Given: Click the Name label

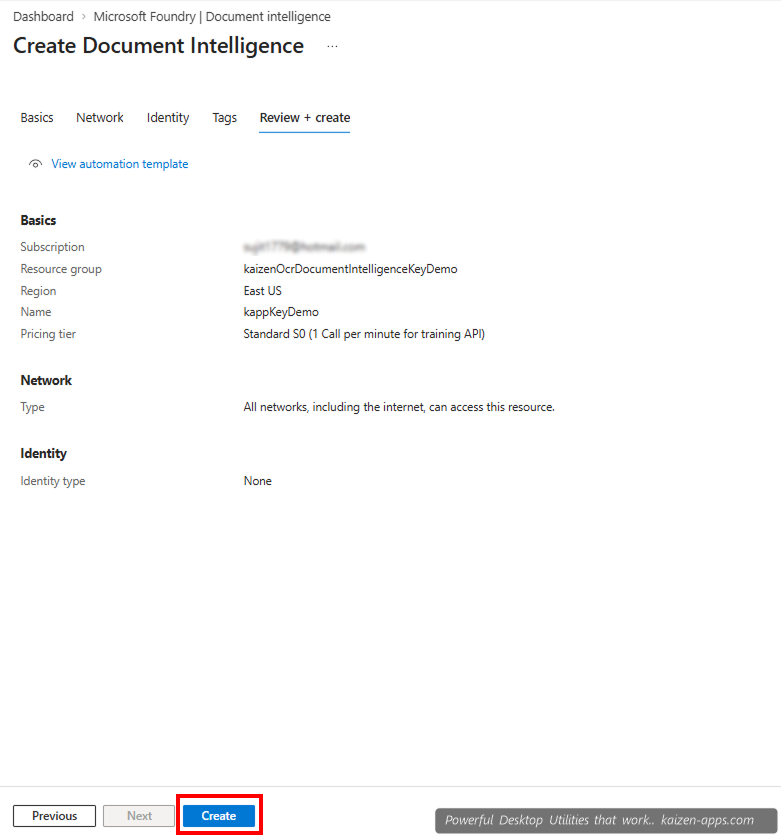Looking at the screenshot, I should click(x=36, y=312).
